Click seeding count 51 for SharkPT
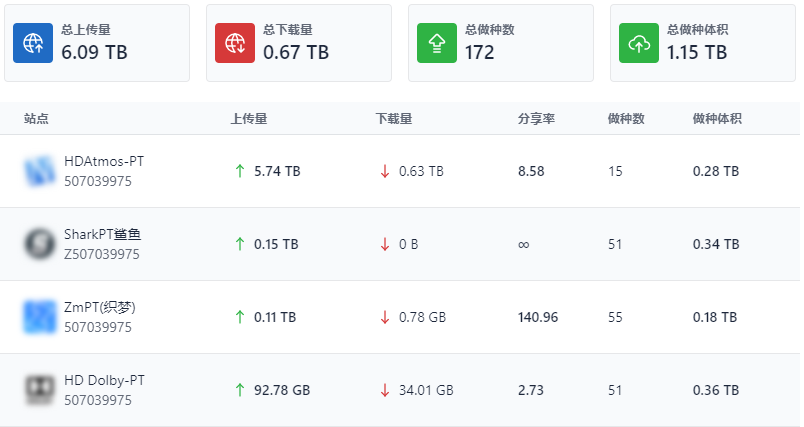This screenshot has width=804, height=427. (615, 244)
